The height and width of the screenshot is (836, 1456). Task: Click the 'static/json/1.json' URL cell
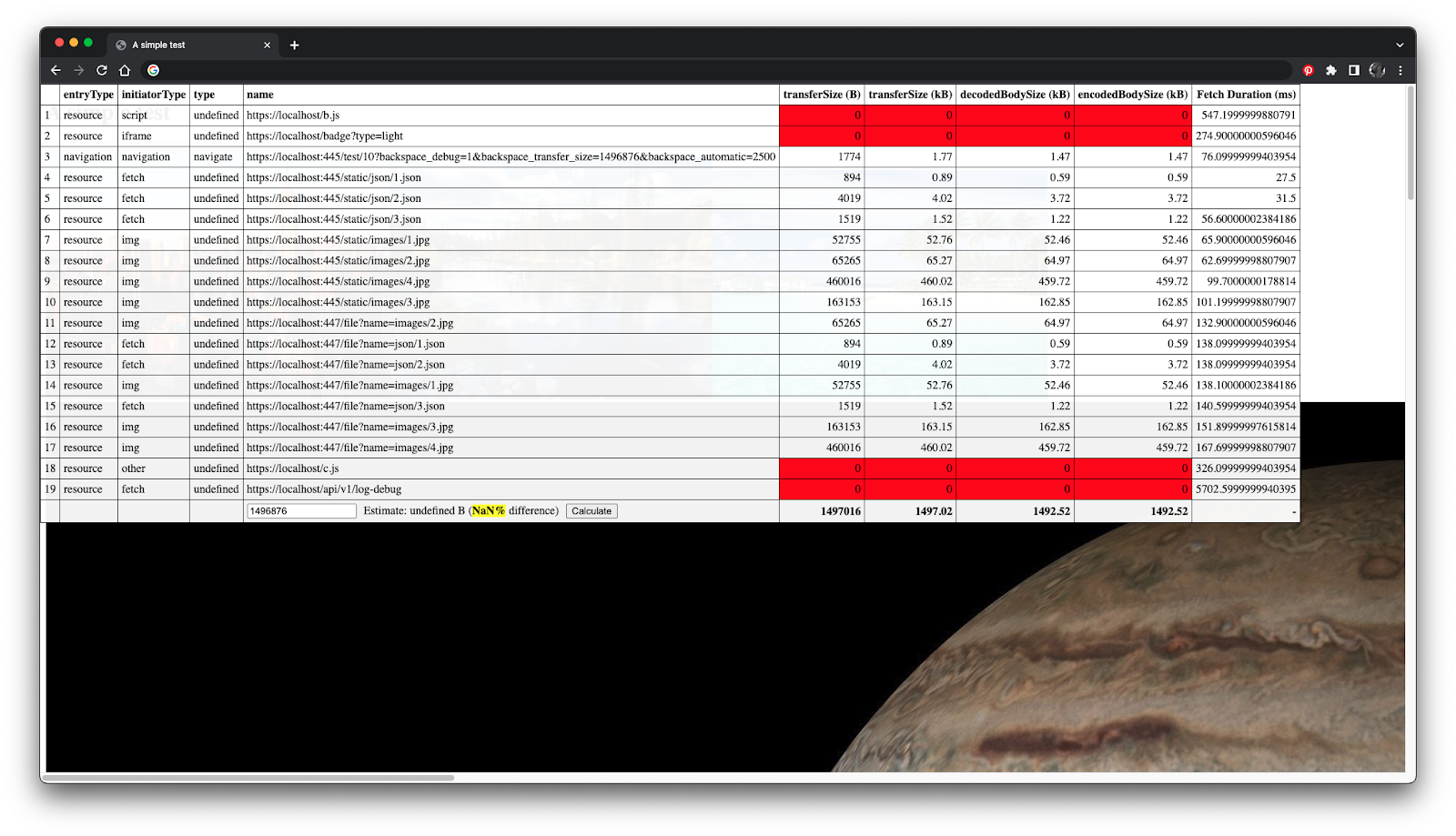click(x=511, y=178)
